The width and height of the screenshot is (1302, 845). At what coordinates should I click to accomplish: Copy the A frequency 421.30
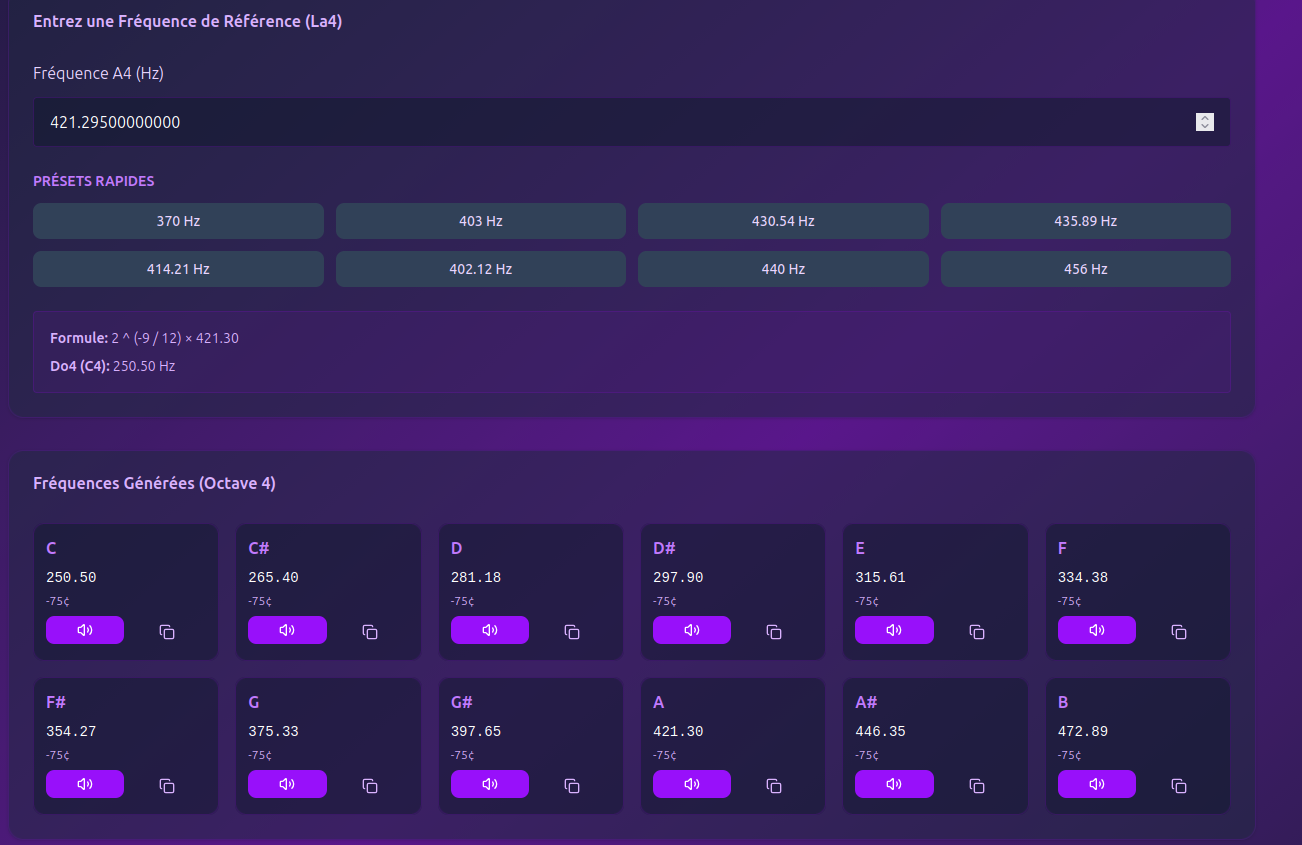[774, 786]
